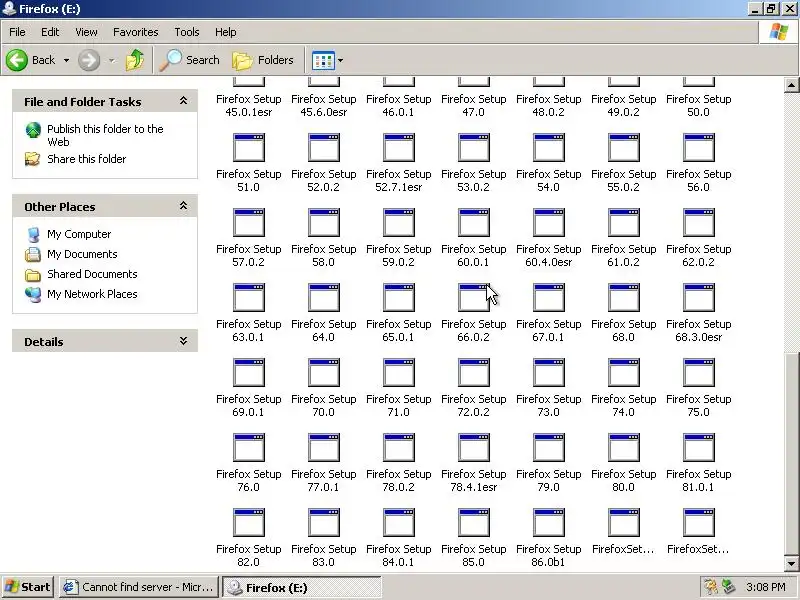Select the Firefox Setup 52.7.1esr file icon

[x=398, y=147]
